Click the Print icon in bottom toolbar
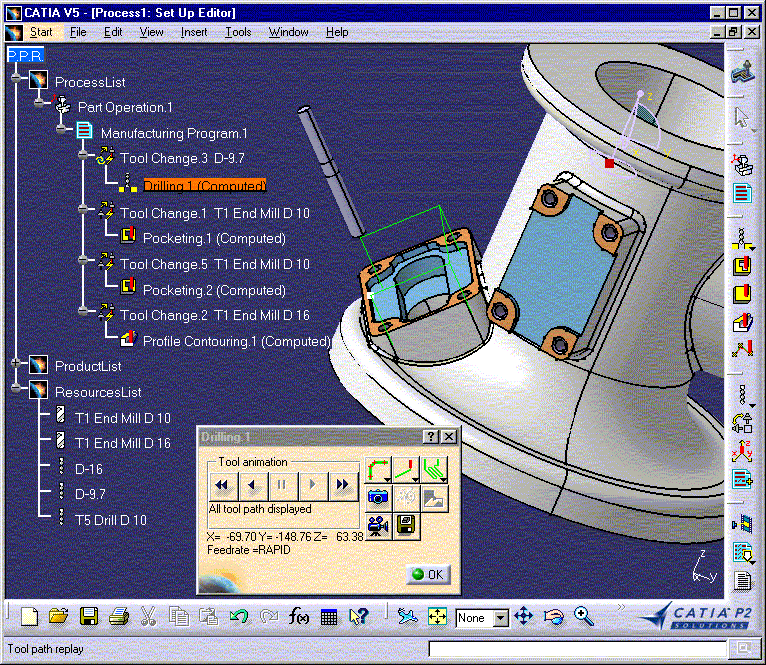Screen dimensions: 766x665 [119, 617]
